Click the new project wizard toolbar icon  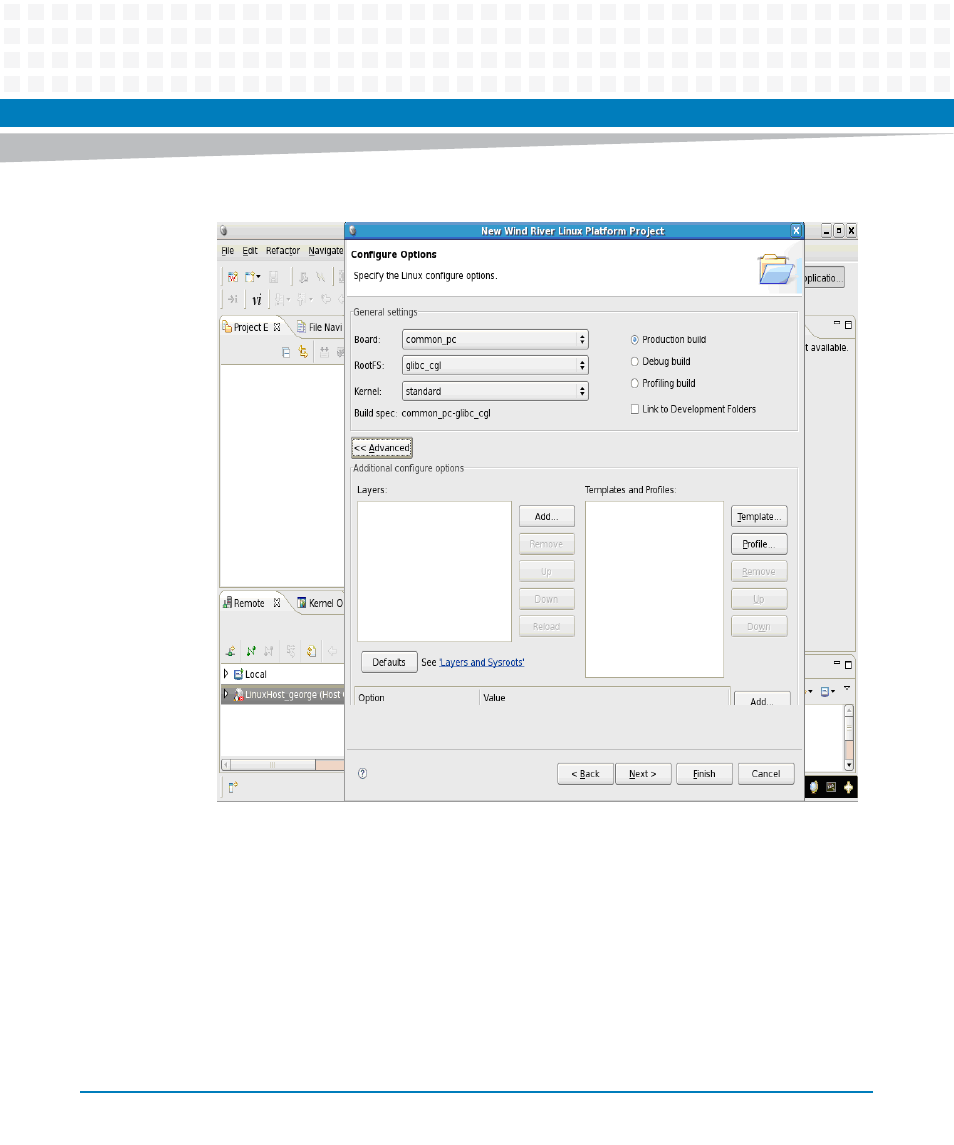tap(232, 277)
